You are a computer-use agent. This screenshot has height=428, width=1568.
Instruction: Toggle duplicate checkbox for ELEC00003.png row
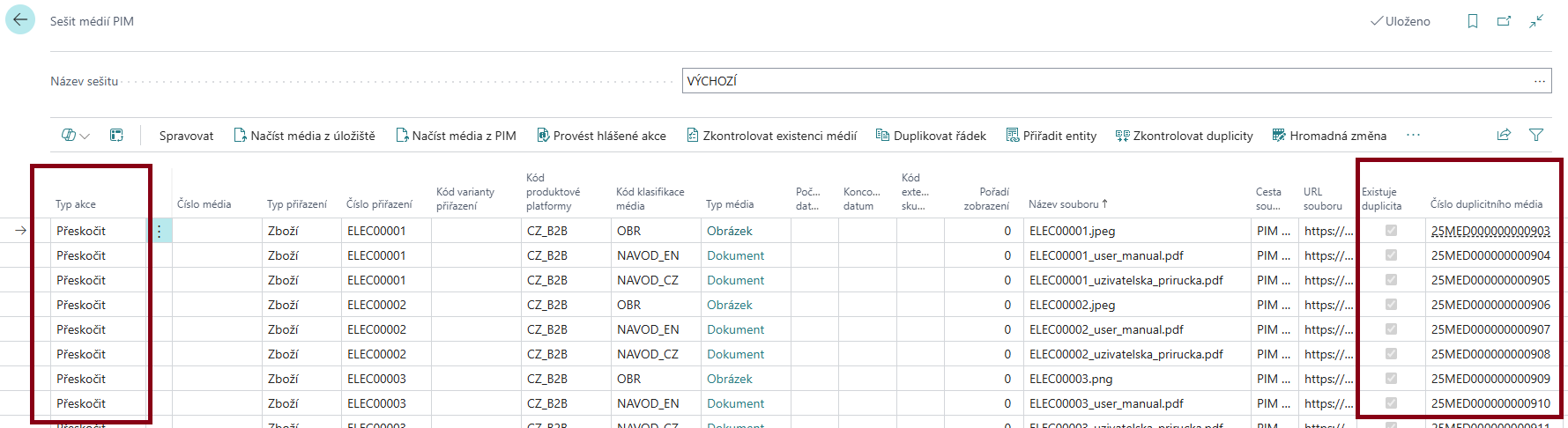tap(1391, 379)
